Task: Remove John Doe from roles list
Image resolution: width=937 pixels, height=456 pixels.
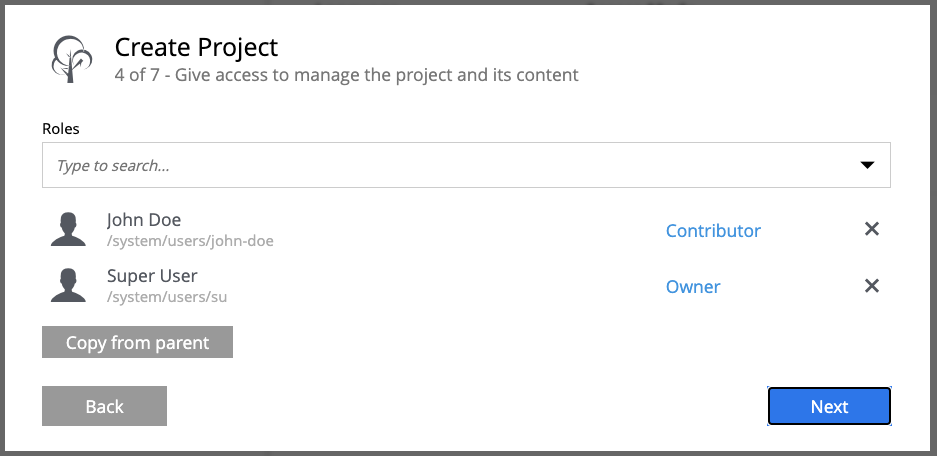Action: click(872, 229)
